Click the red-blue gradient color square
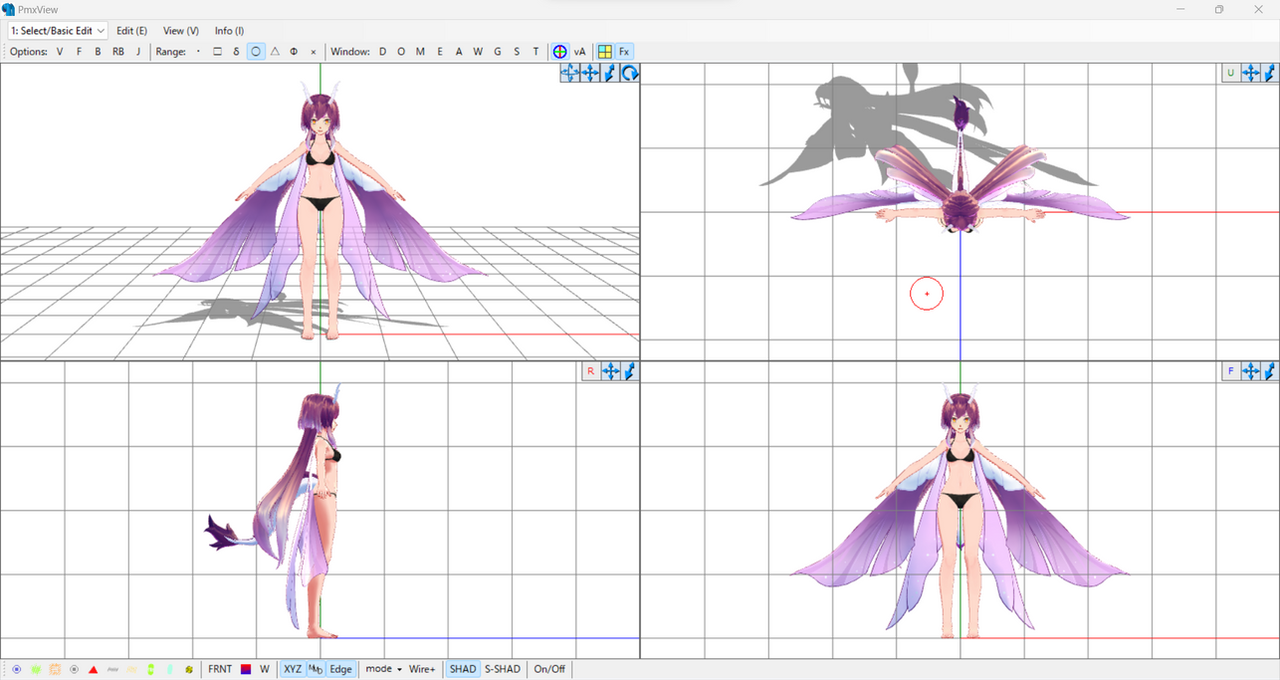The width and height of the screenshot is (1280, 680). pyautogui.click(x=246, y=669)
